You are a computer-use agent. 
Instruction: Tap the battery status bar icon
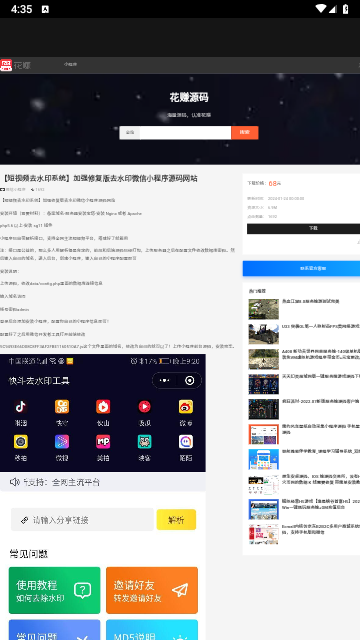point(345,9)
